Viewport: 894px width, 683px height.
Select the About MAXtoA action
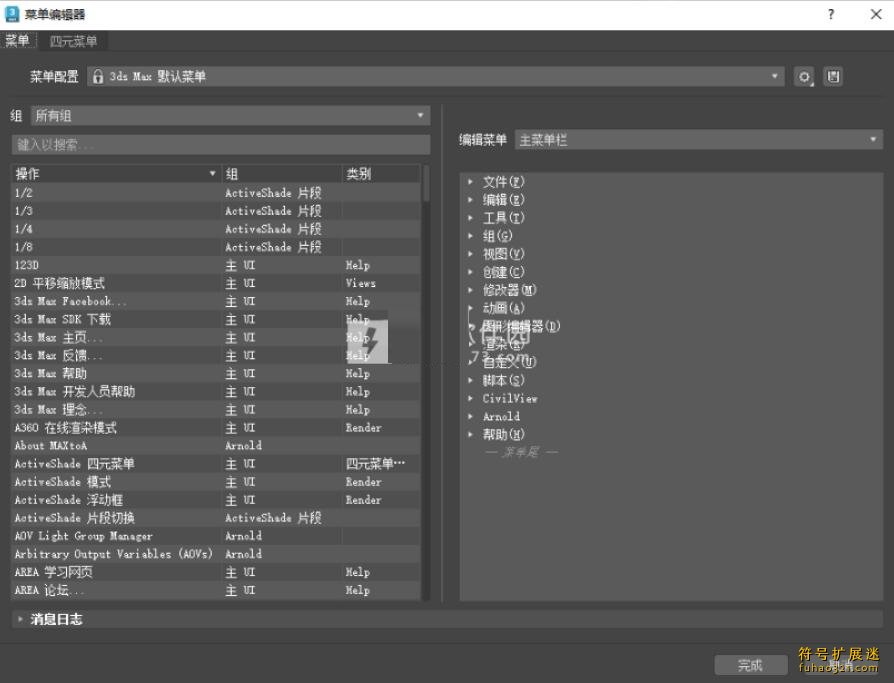(216, 446)
